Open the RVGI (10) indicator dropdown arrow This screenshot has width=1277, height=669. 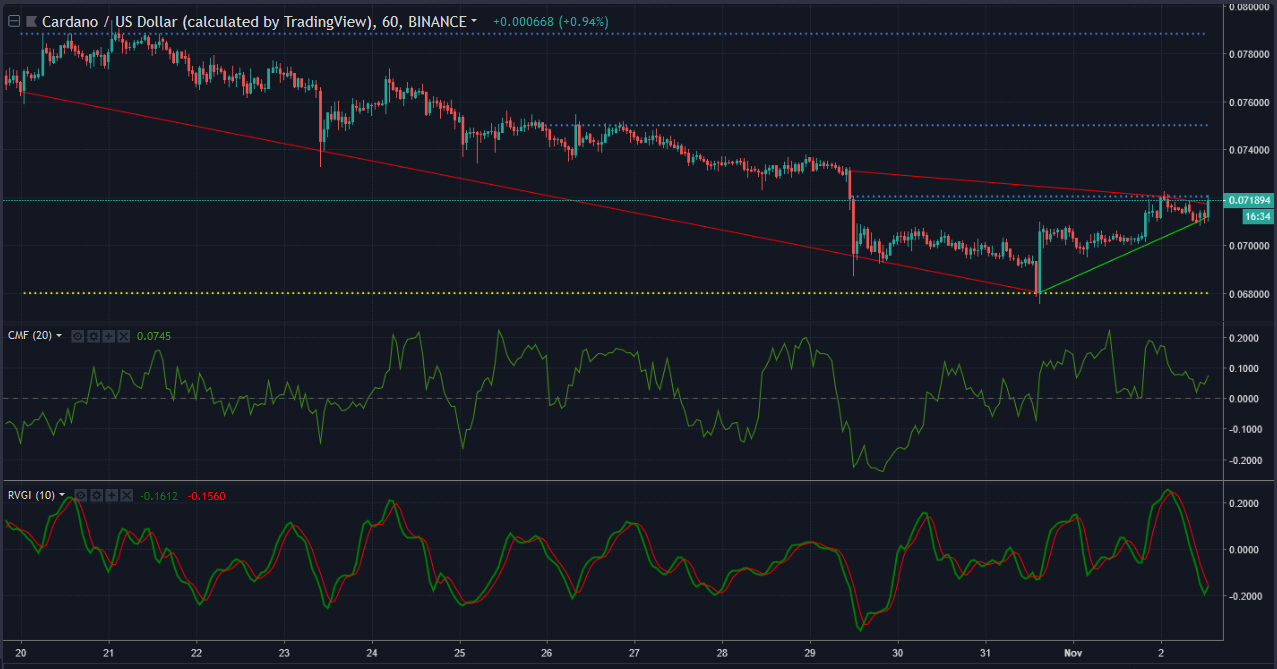click(x=62, y=495)
